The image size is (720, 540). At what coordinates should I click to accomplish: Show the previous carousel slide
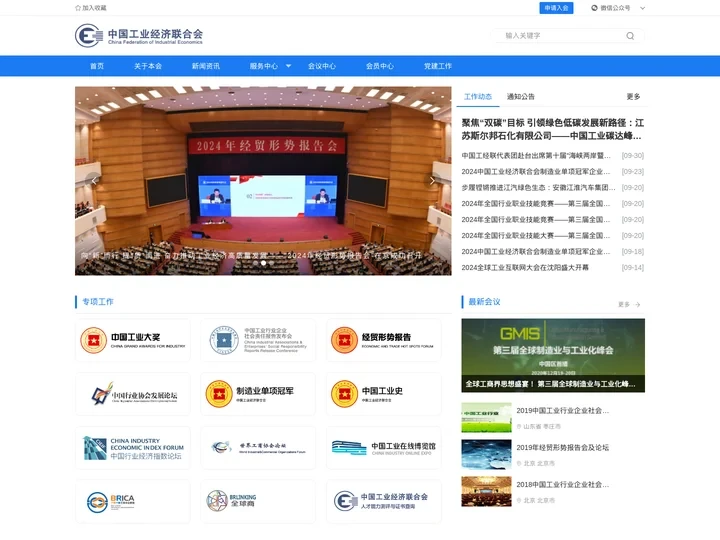[x=94, y=180]
